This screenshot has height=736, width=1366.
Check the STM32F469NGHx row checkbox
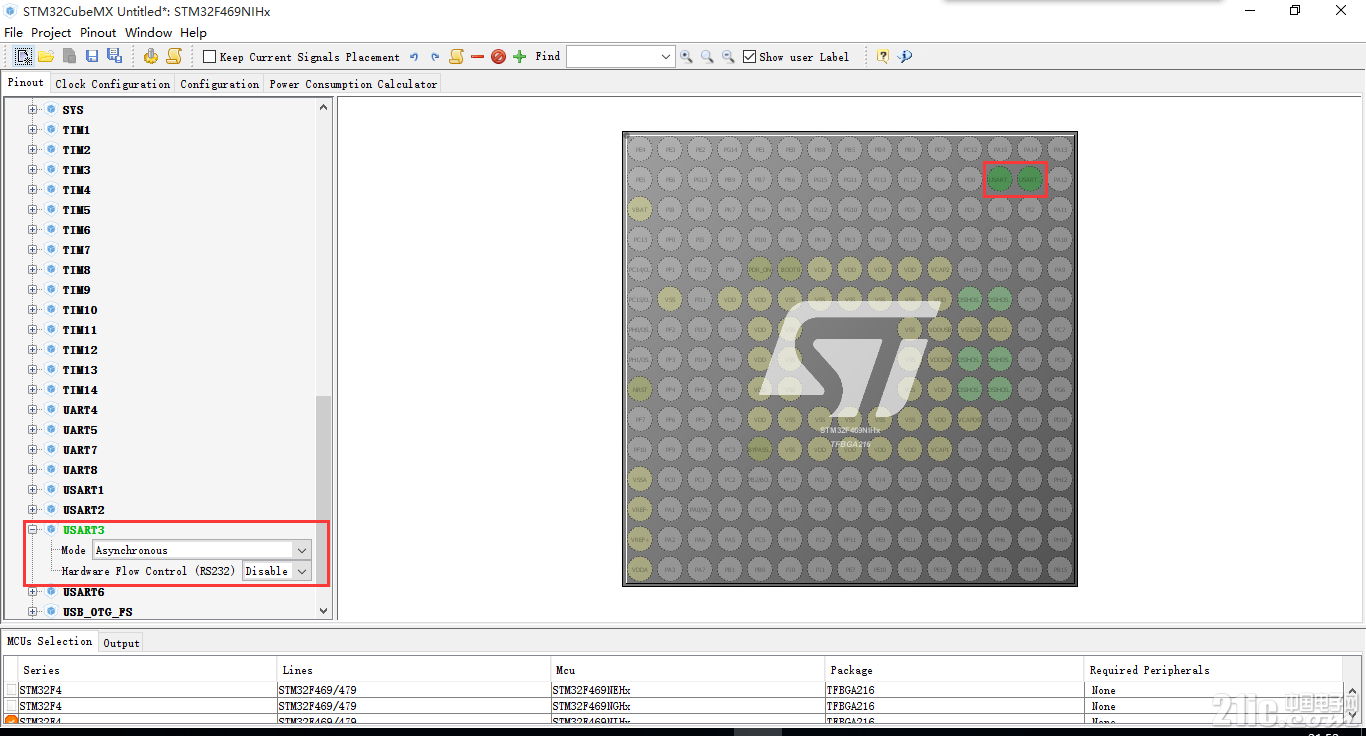pos(11,706)
